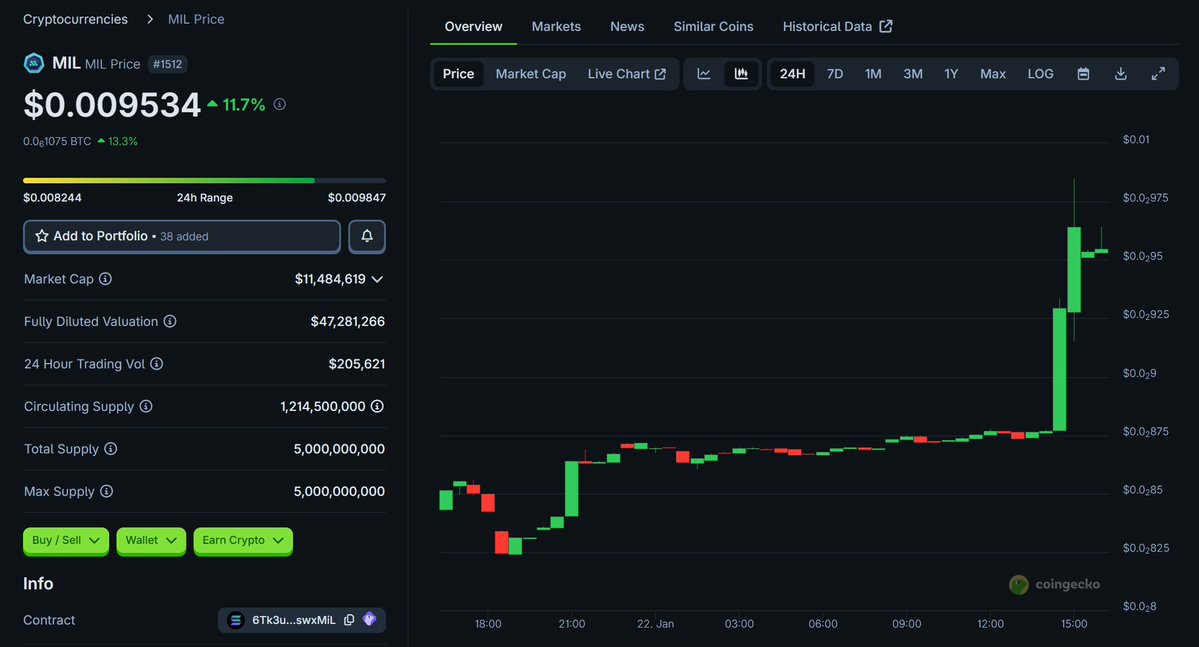Show Market Cap info tooltip icon
Screen dimensions: 1199x647
coord(106,279)
